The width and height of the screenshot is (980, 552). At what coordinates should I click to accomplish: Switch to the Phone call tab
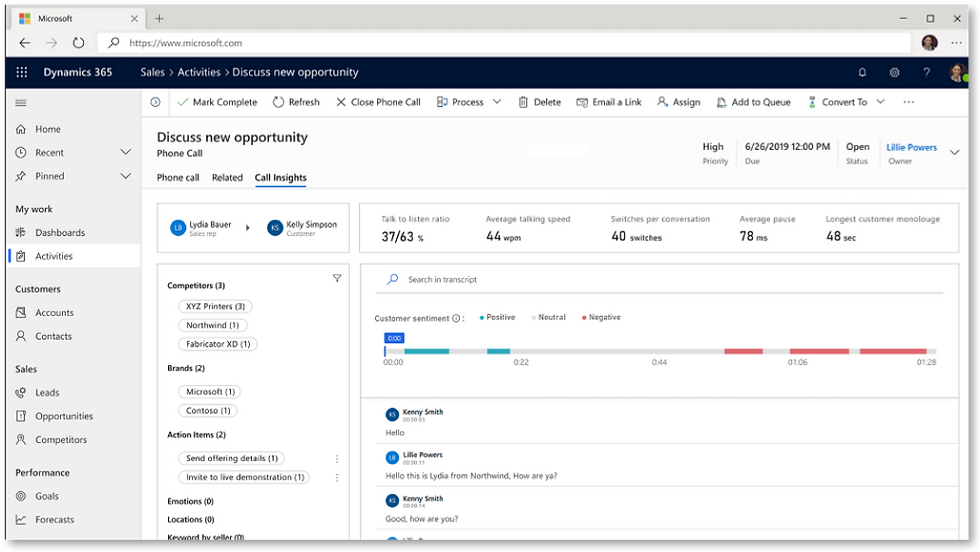pyautogui.click(x=178, y=178)
